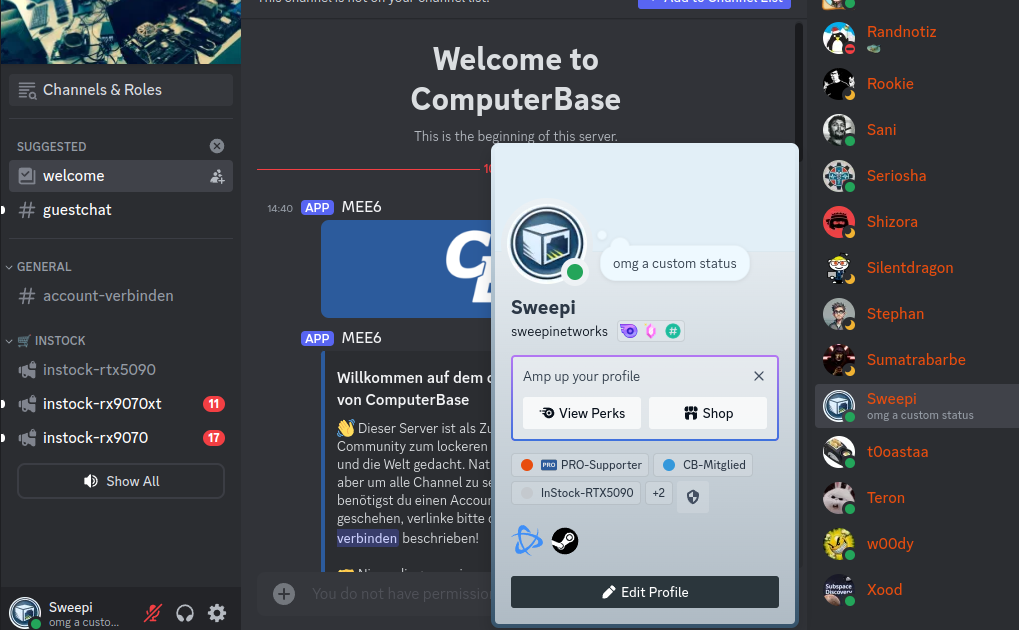Click the PRO-Supporter role tag
Image resolution: width=1019 pixels, height=630 pixels.
[580, 465]
